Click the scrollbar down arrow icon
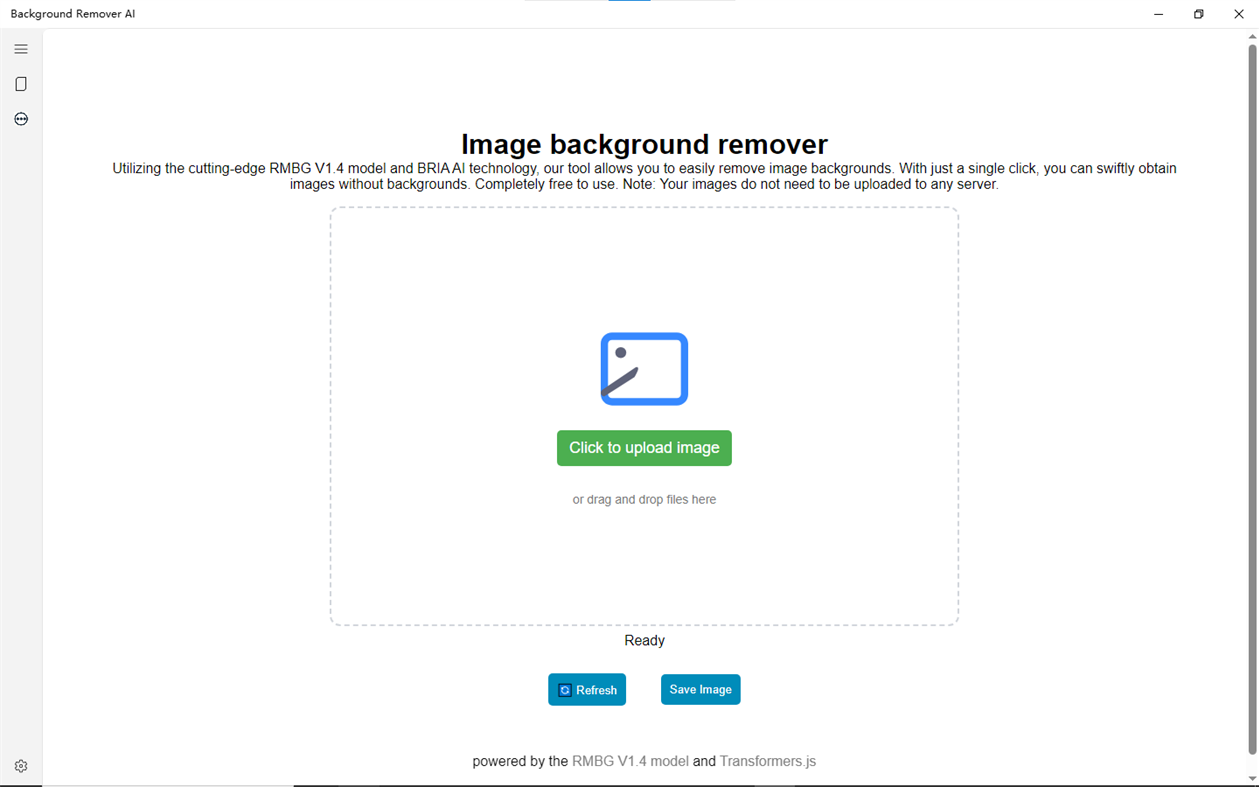Image resolution: width=1259 pixels, height=787 pixels. click(1250, 779)
